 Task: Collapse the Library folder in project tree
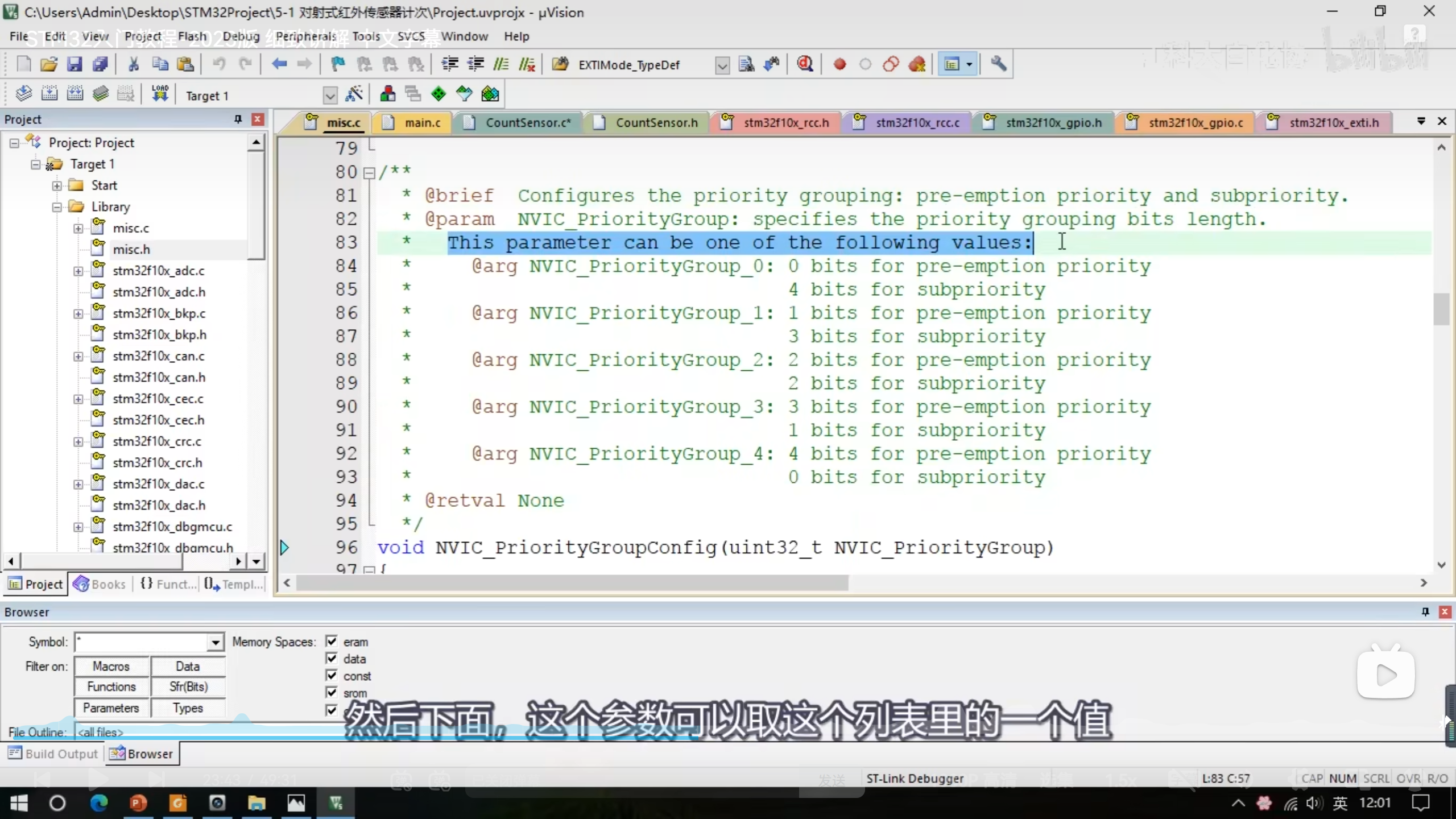57,207
